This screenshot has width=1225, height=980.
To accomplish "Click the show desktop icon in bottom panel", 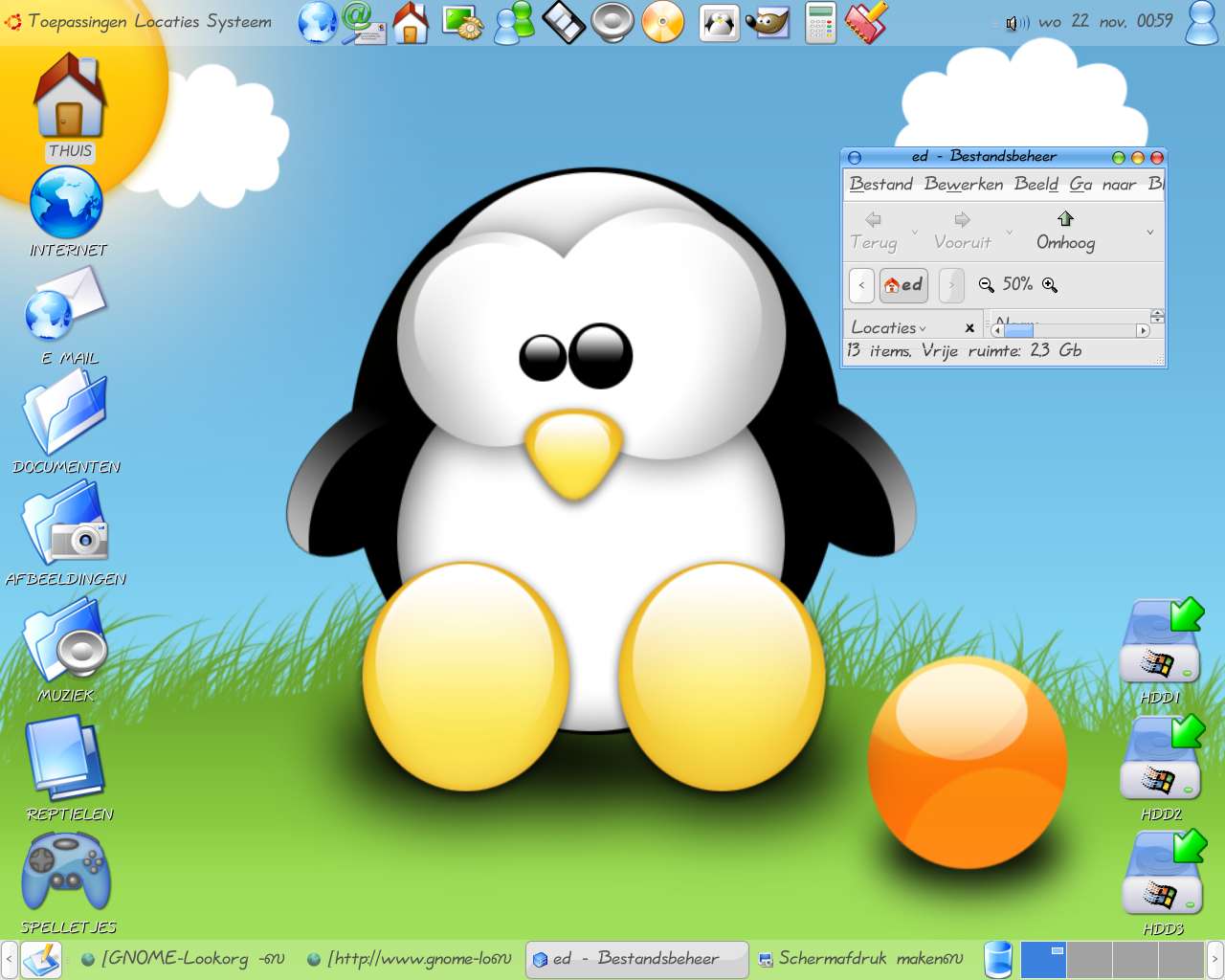I will point(41,959).
